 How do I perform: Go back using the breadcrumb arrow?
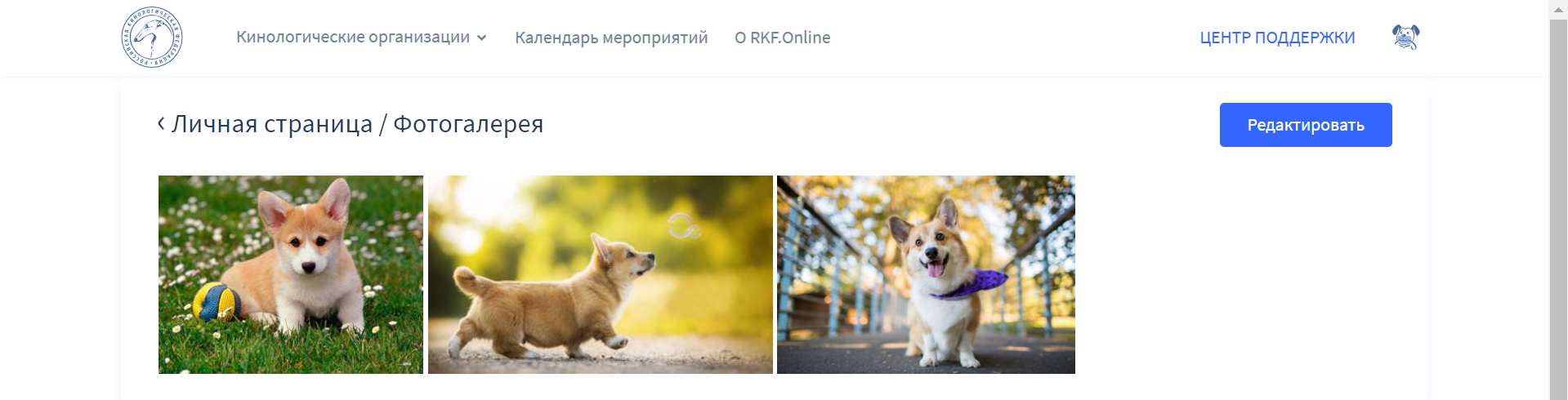click(161, 123)
